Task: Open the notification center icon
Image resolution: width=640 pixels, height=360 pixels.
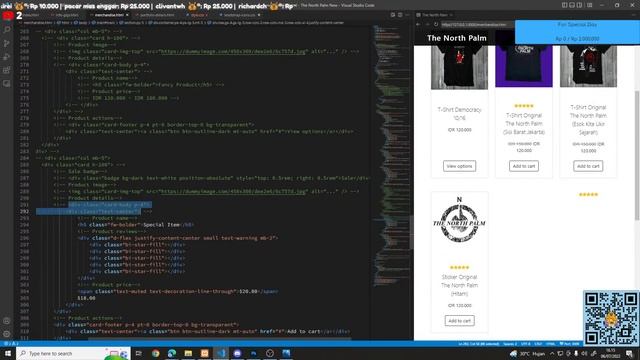Action: 629,353
